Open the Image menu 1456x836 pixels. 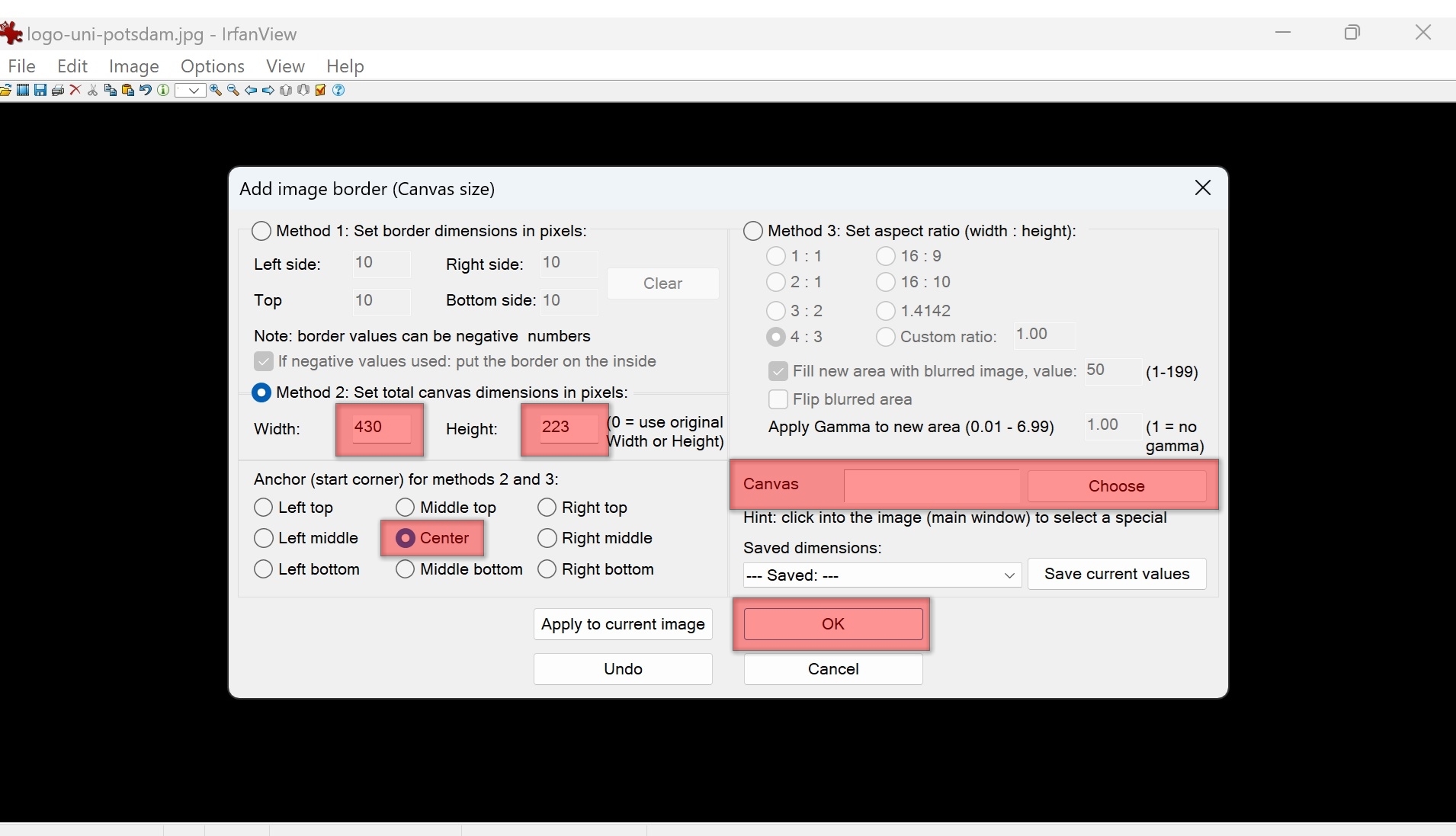point(133,66)
